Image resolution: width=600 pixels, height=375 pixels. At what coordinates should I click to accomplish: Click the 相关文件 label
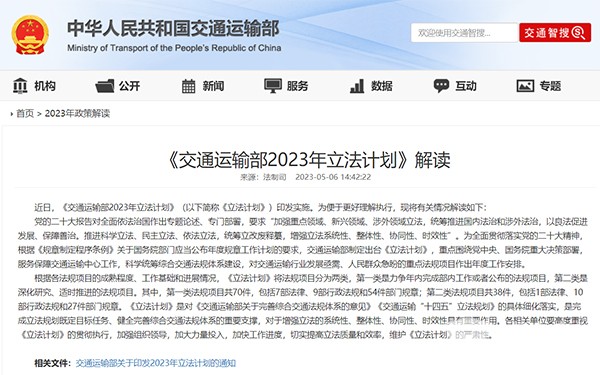(x=52, y=363)
